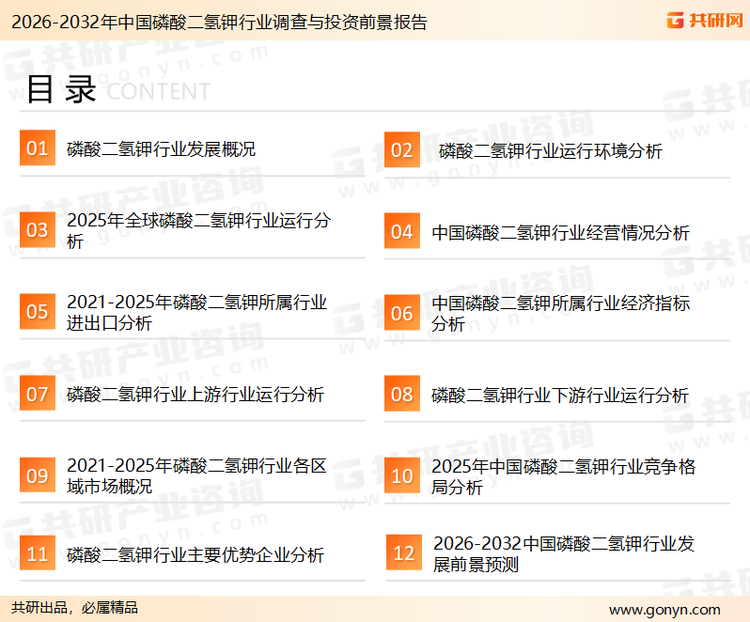The image size is (750, 622).
Task: Open chapter 2021-2025年磷酸二氢钾行业各区域市场概况
Action: pos(197,476)
